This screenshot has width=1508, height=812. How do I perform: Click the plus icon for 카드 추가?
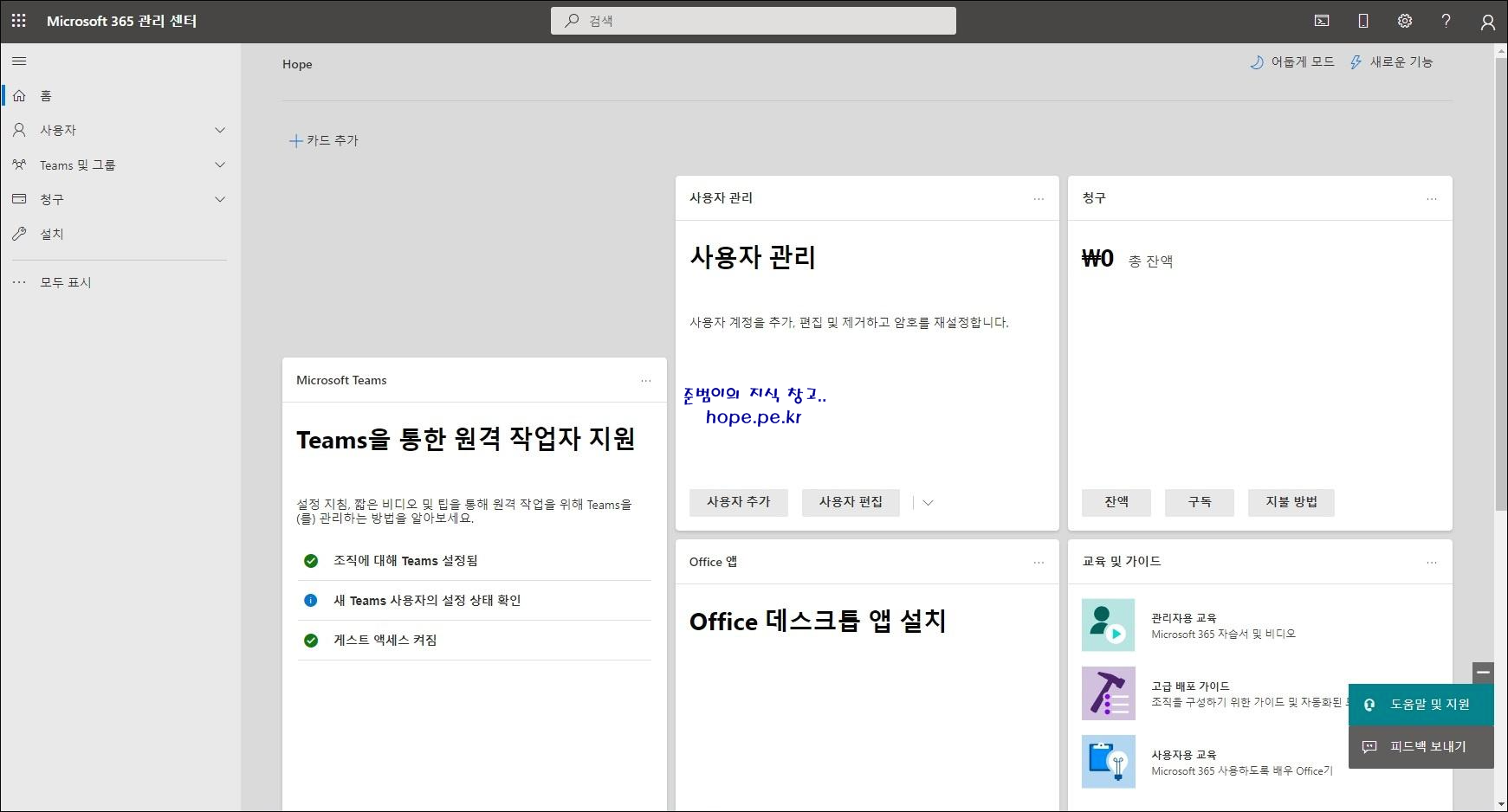point(295,140)
